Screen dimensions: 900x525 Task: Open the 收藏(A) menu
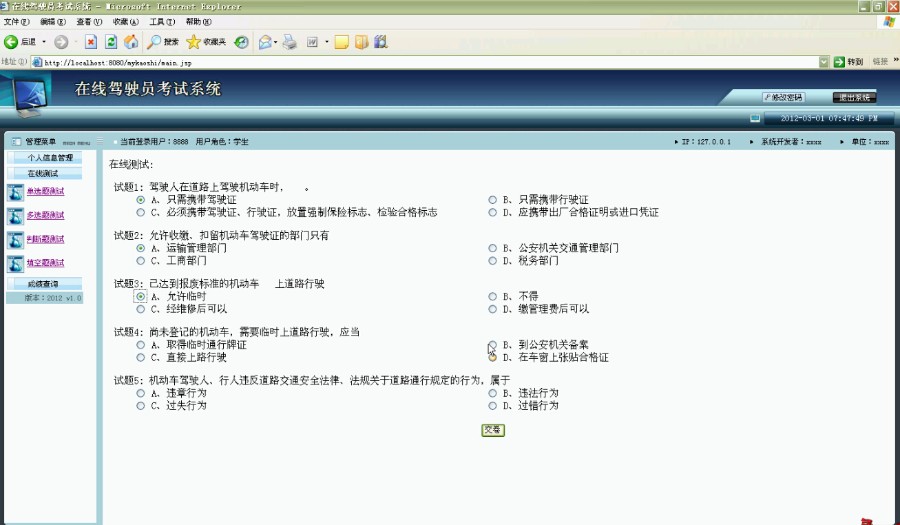[126, 21]
